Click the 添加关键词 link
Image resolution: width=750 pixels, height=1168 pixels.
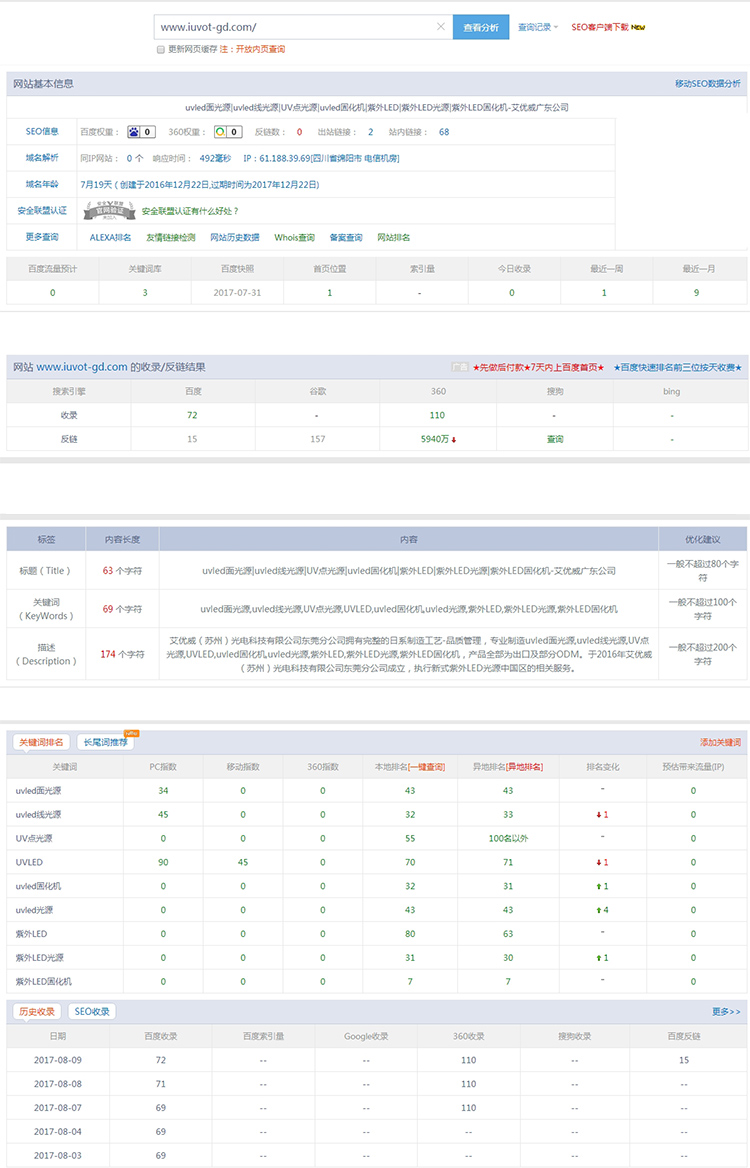pyautogui.click(x=720, y=743)
